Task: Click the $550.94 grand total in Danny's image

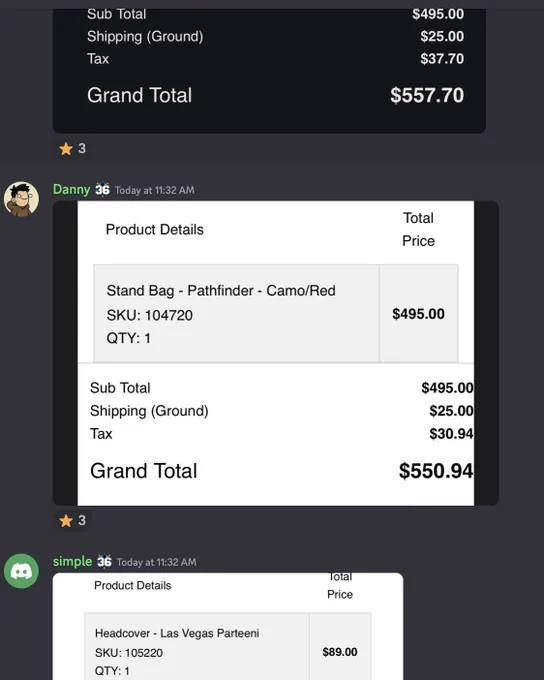Action: tap(436, 471)
